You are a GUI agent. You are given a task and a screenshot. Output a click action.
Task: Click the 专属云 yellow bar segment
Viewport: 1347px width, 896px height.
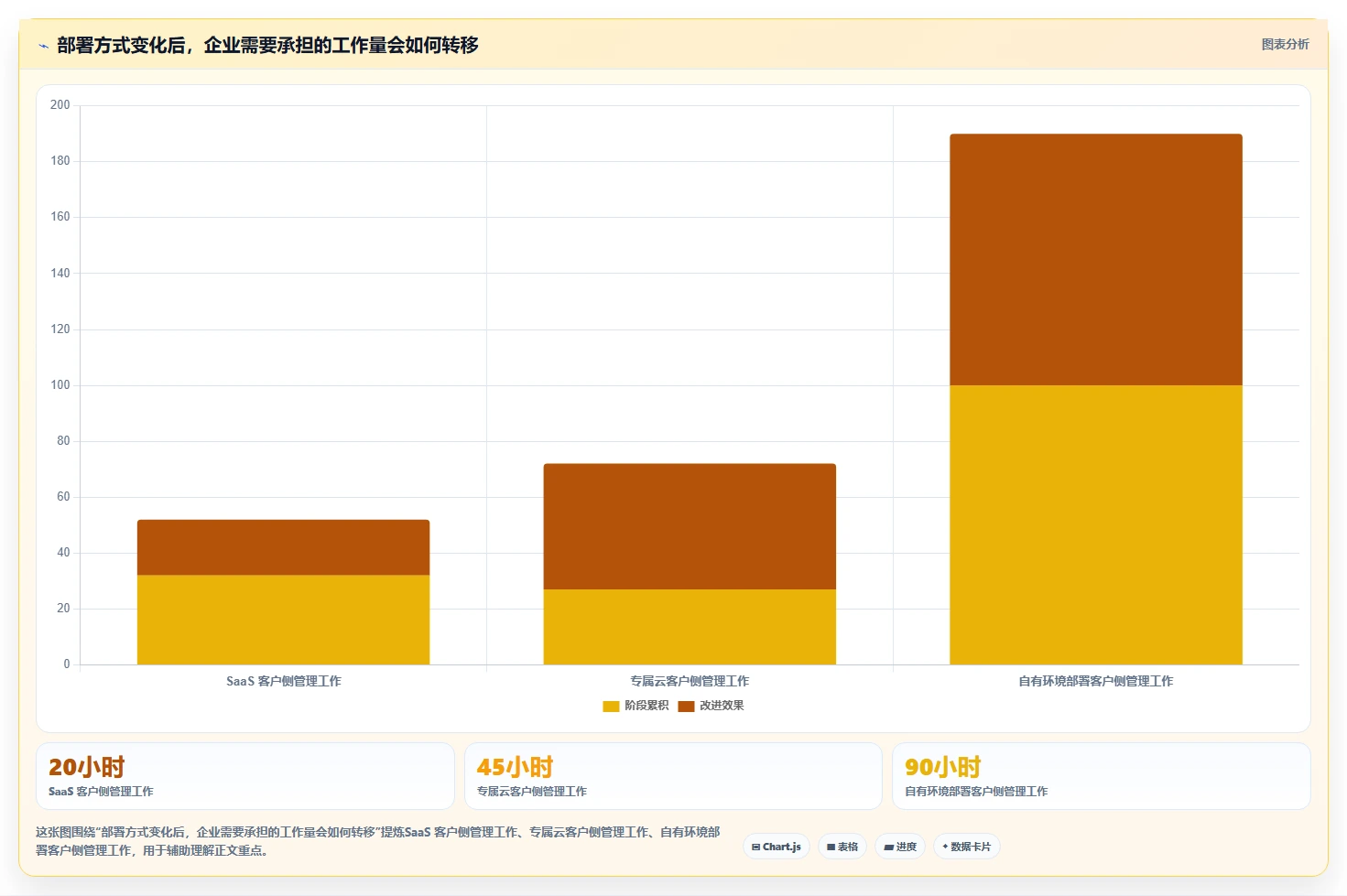pyautogui.click(x=690, y=627)
